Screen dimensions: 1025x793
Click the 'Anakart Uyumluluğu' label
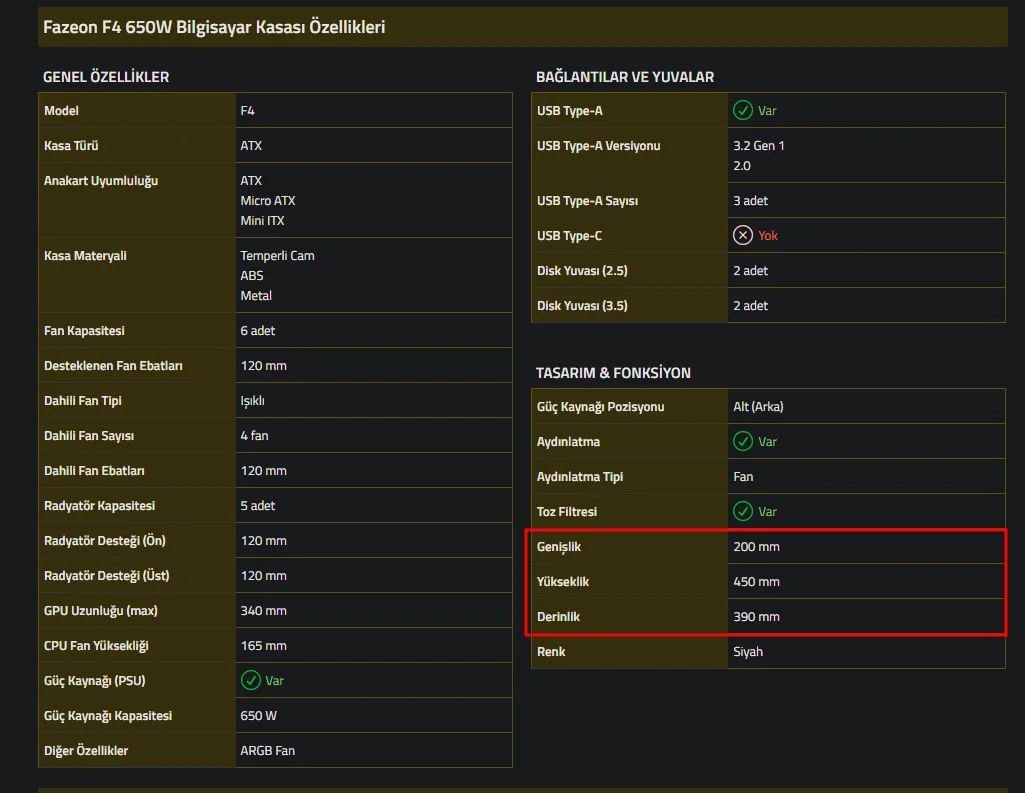coord(101,181)
